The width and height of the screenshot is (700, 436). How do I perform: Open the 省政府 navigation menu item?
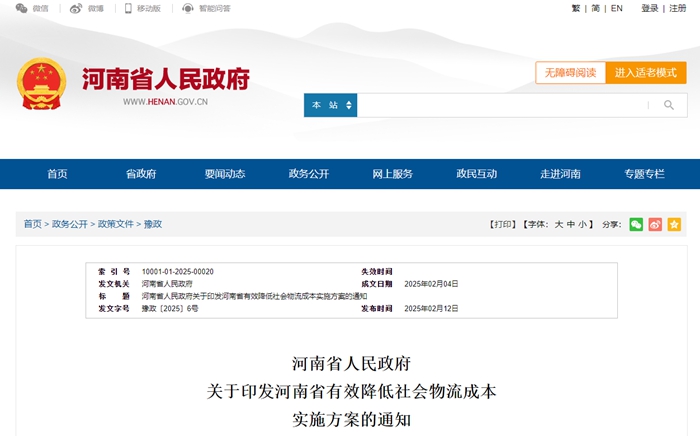[141, 174]
